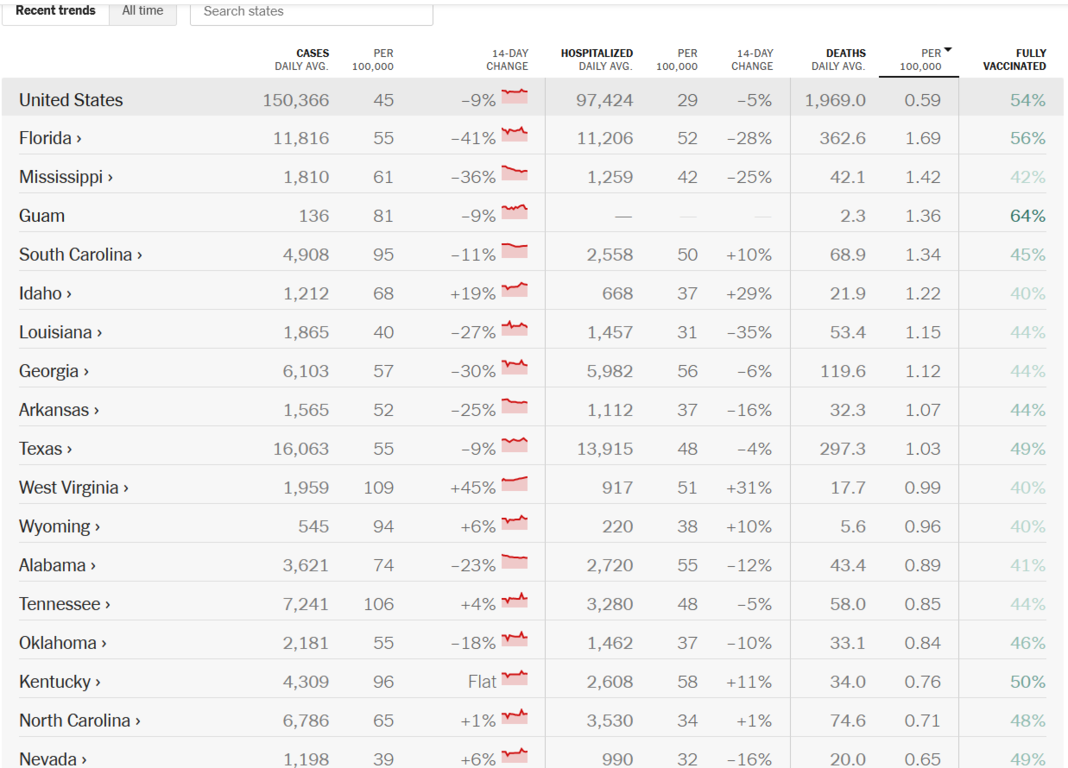Open the South Carolina state page

(x=80, y=255)
